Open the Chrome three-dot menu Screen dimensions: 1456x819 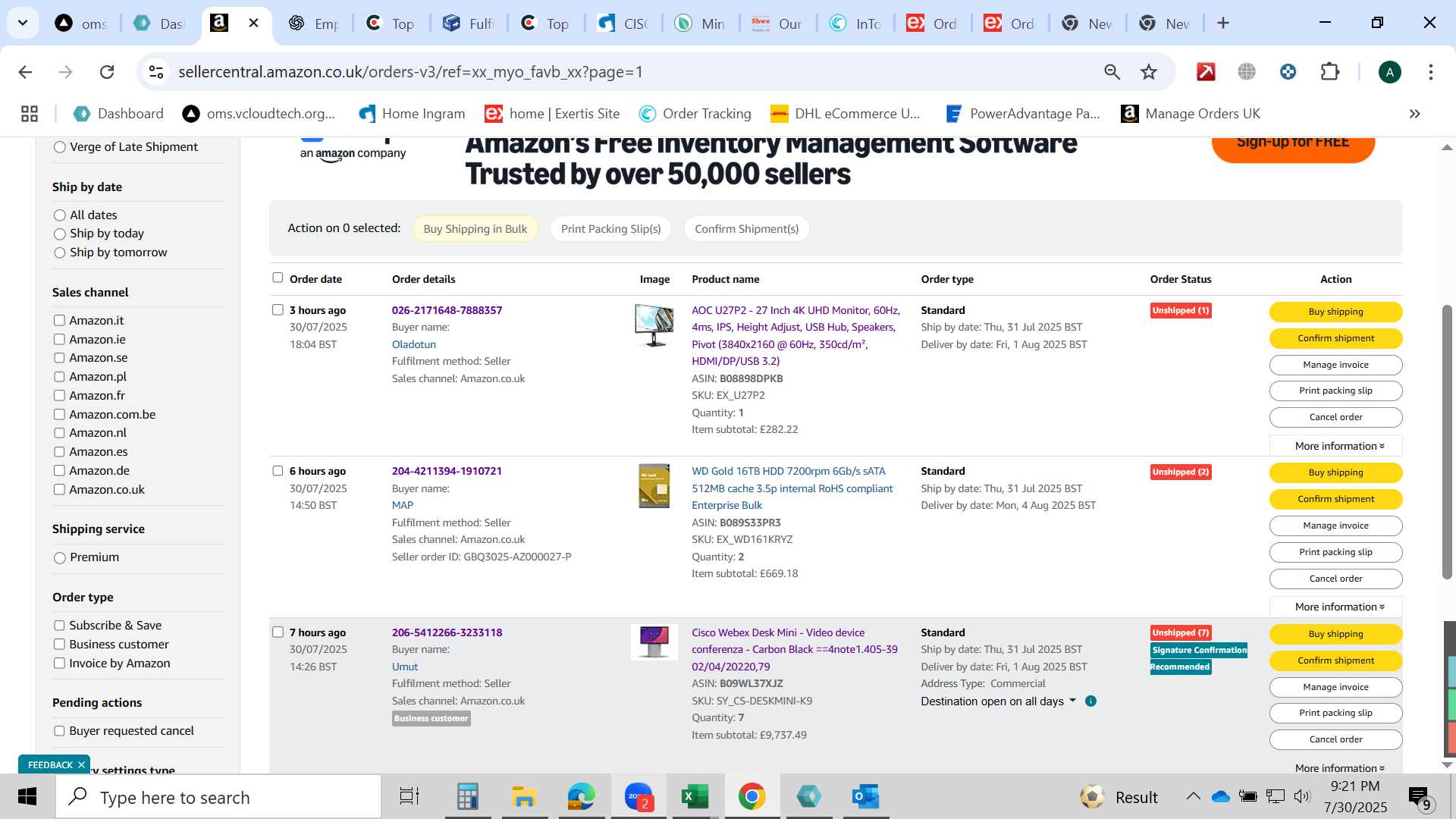tap(1430, 72)
